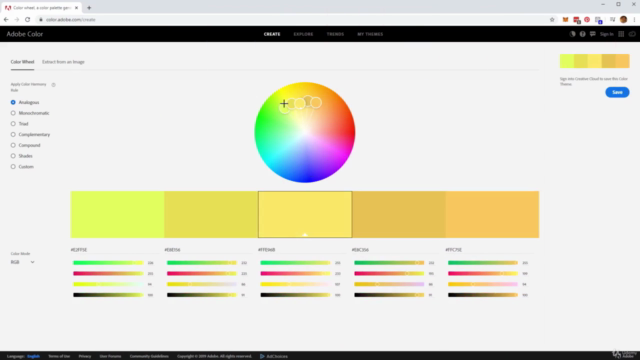Adjust the blue slider under #FFC75E
This screenshot has width=640, height=360.
click(x=483, y=284)
